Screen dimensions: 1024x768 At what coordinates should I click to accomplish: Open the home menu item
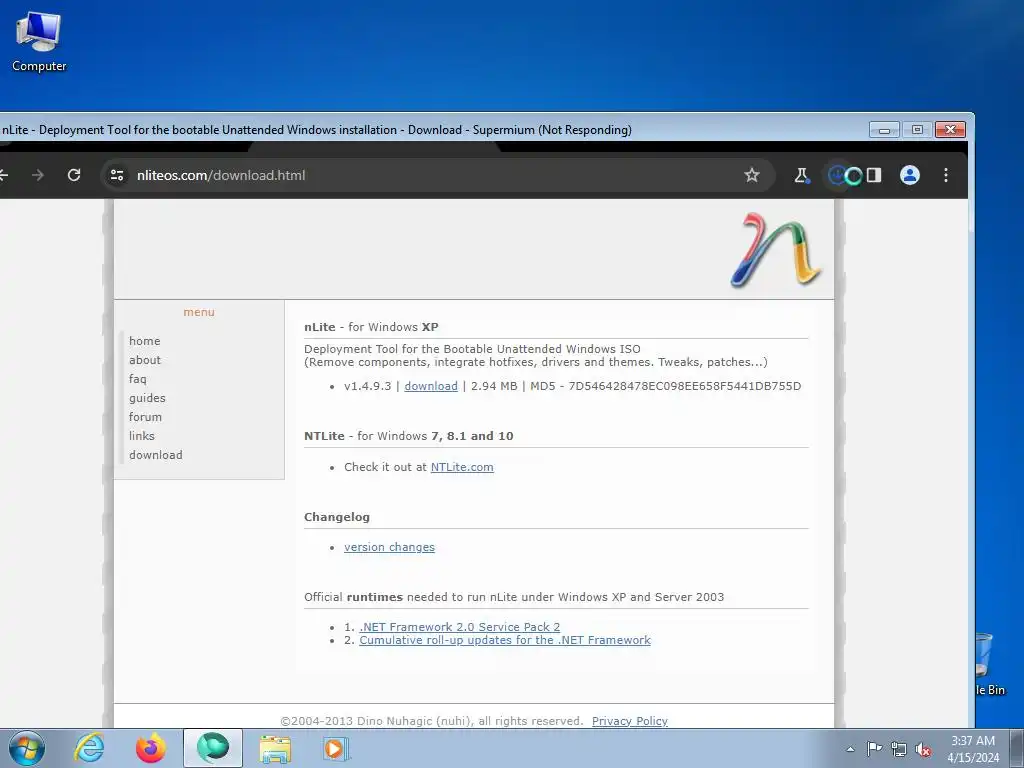tap(144, 341)
